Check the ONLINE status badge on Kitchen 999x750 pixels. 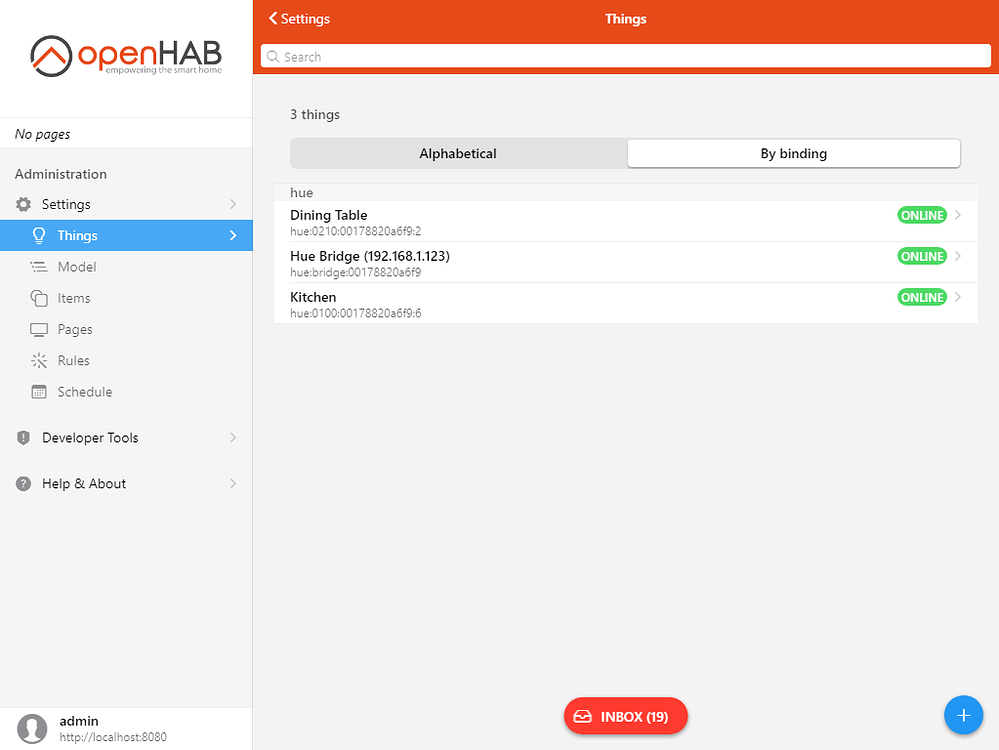point(921,297)
